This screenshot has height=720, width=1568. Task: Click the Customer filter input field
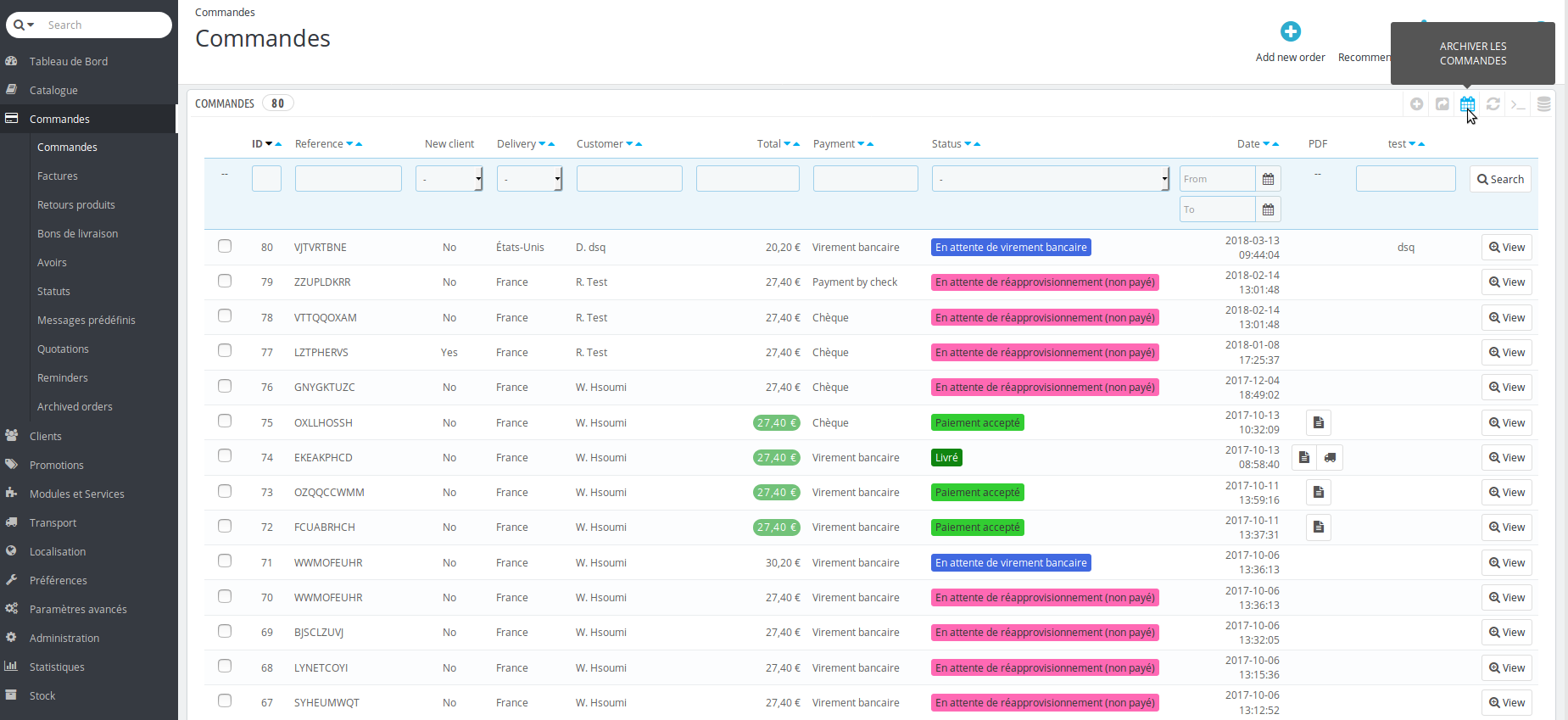[x=629, y=179]
